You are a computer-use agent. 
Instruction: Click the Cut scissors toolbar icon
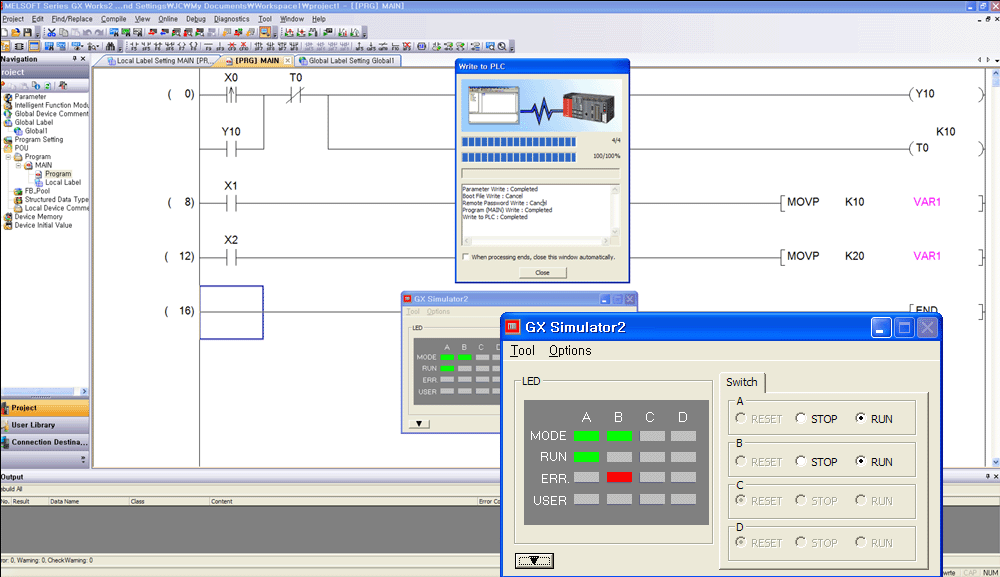click(x=52, y=33)
